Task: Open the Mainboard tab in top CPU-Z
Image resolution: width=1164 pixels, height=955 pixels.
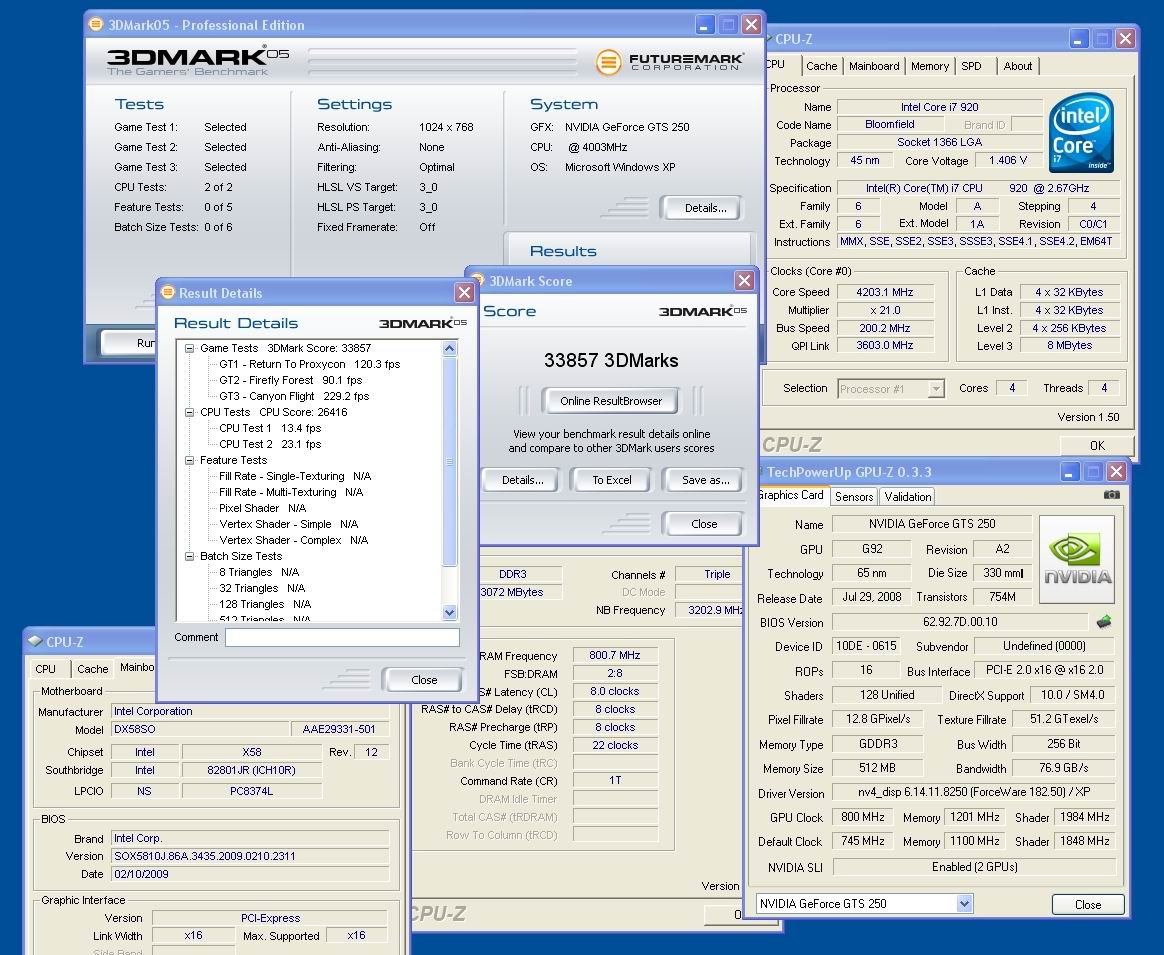Action: point(874,66)
